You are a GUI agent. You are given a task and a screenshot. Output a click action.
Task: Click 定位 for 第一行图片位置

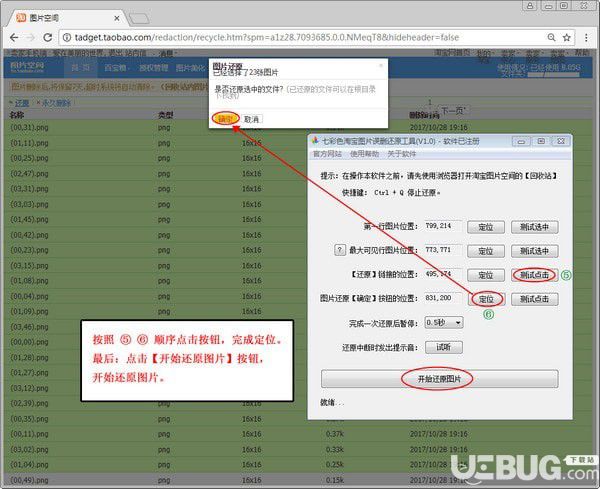(486, 227)
